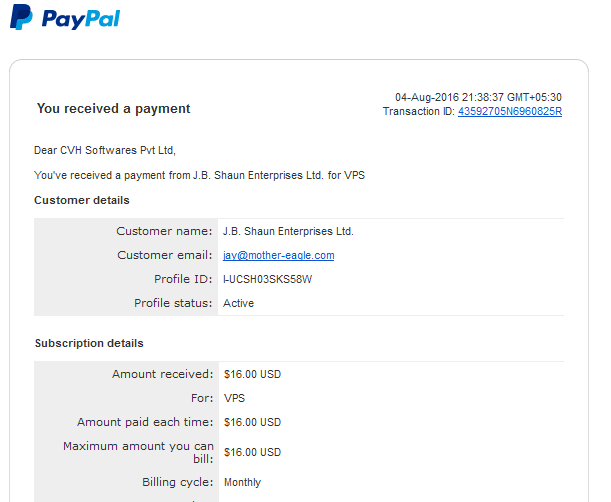
Task: Click the Amount paid each time value
Action: (252, 422)
